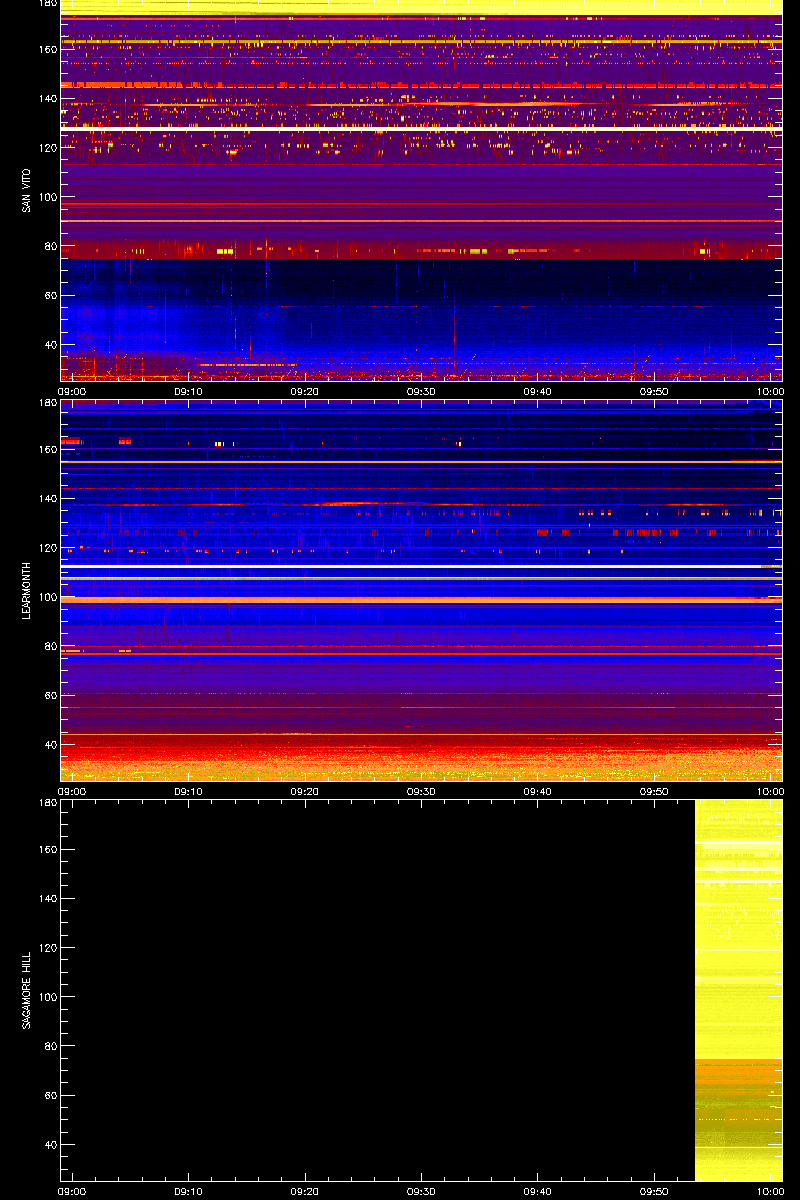Click the LEARMONTH station label

(26, 590)
